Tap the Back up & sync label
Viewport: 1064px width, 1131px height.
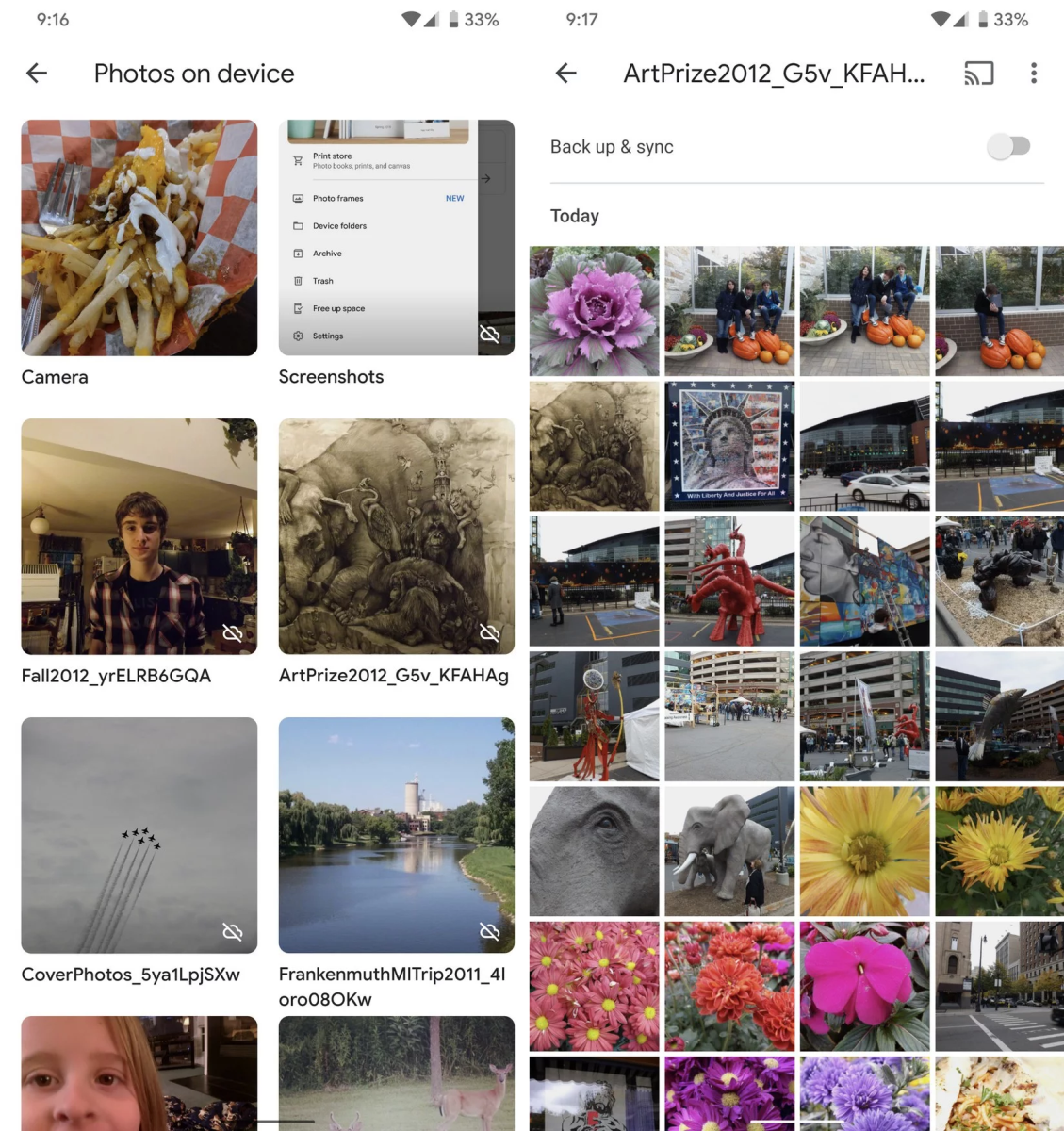click(612, 147)
